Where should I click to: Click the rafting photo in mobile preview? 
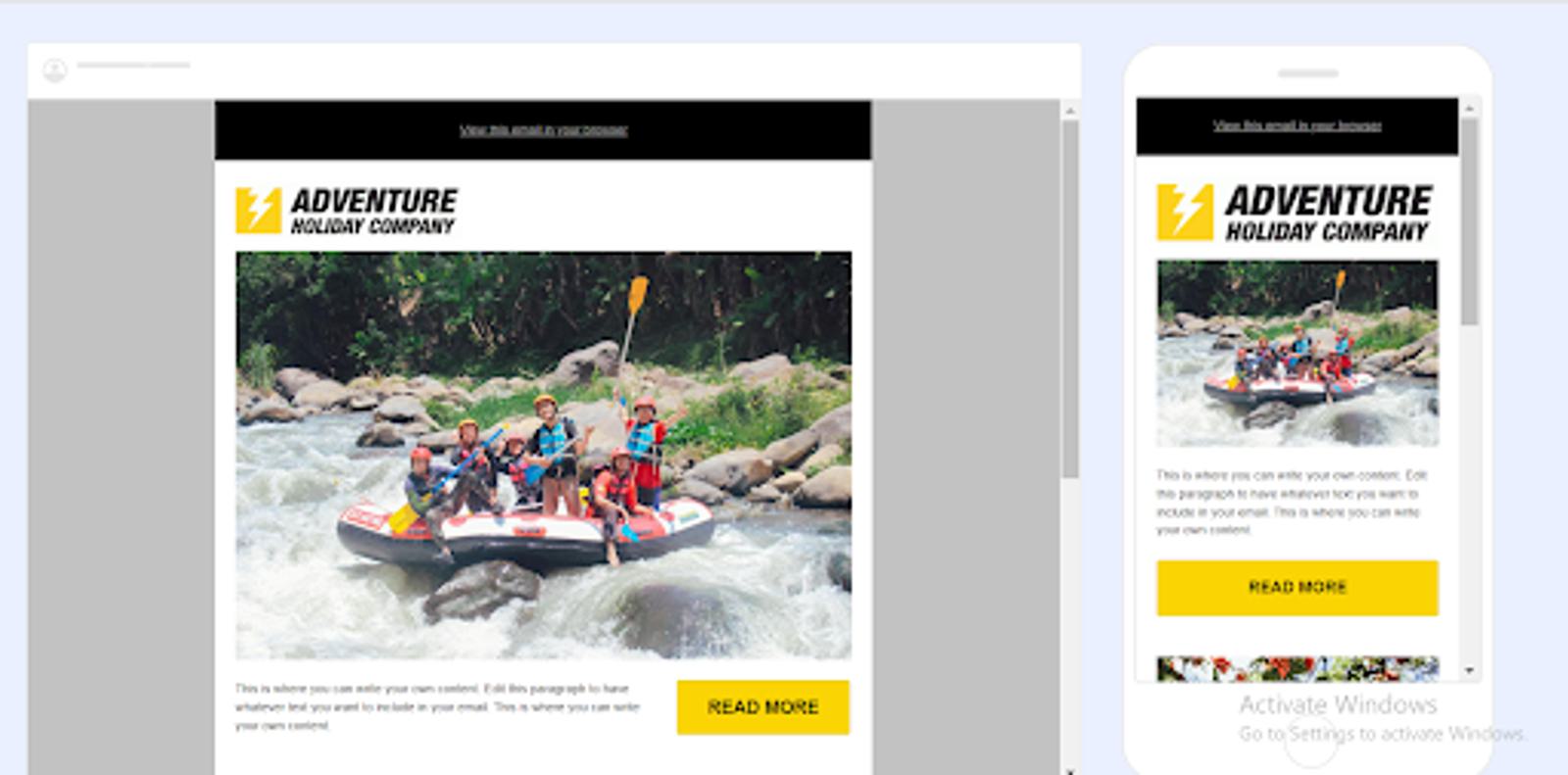tap(1297, 353)
